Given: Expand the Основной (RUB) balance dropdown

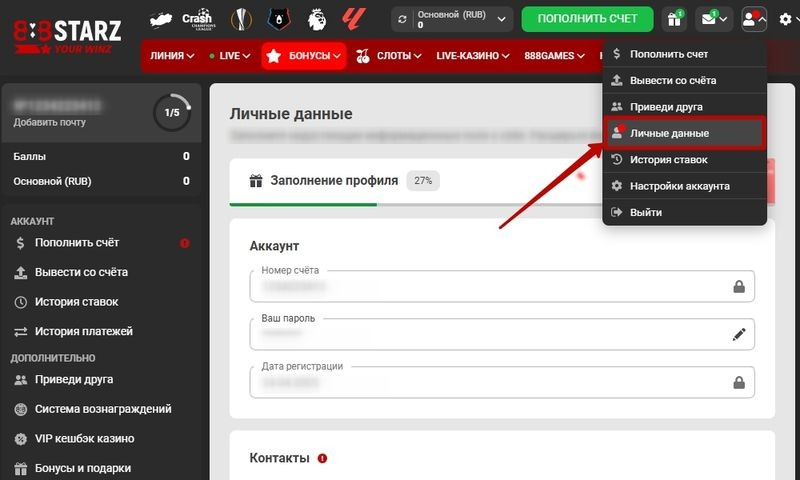Looking at the screenshot, I should point(501,19).
